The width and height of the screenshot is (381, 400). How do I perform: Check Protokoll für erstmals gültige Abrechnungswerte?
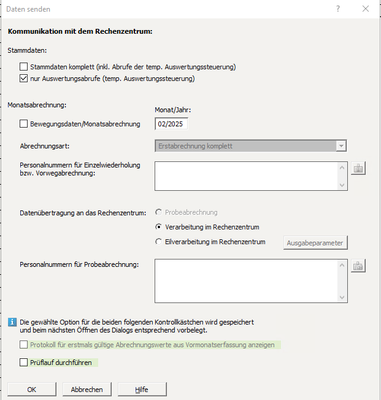[23, 345]
